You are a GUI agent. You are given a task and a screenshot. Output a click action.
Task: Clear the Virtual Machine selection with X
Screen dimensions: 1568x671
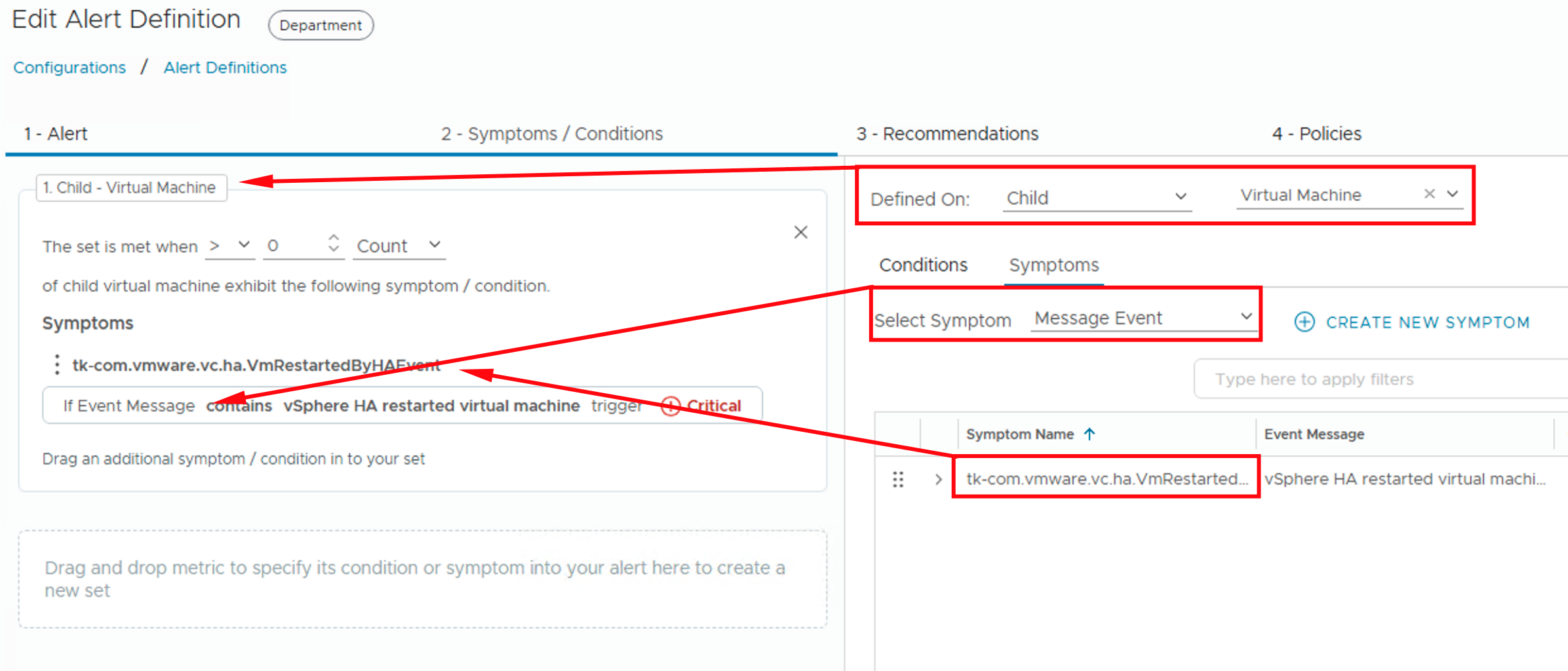click(x=1429, y=194)
